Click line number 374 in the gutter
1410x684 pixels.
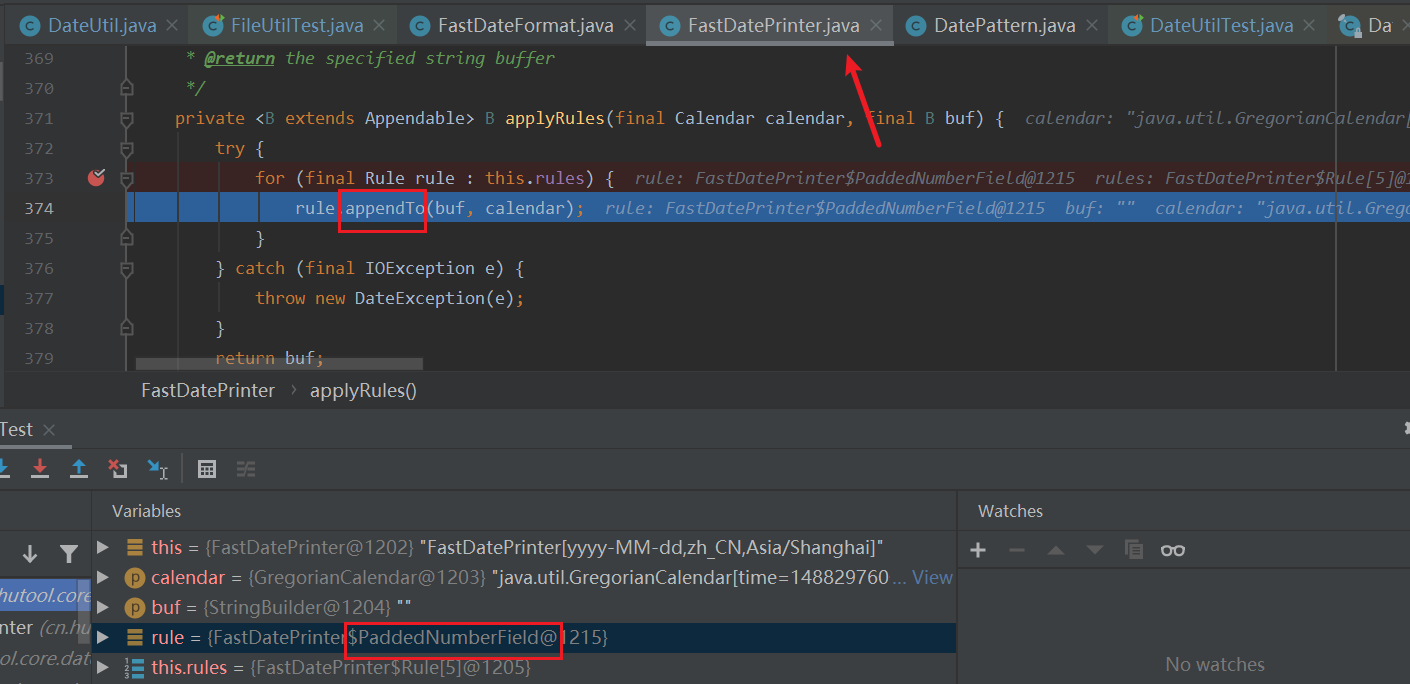click(38, 208)
